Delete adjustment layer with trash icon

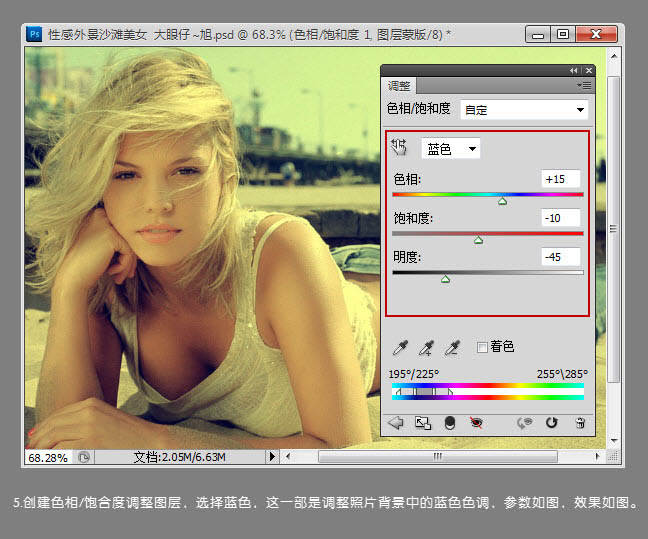(x=579, y=423)
